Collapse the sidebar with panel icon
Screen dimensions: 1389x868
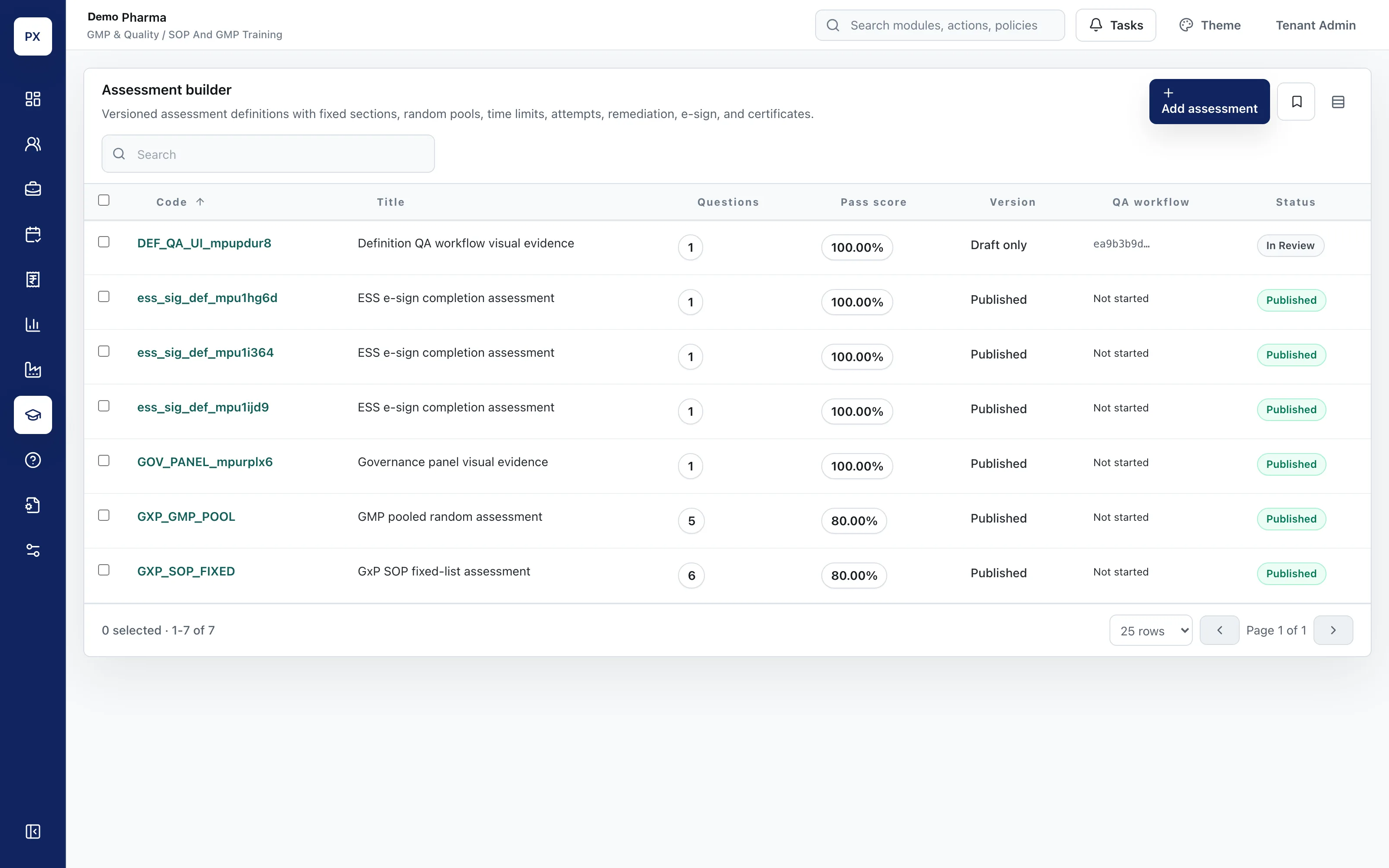click(33, 831)
